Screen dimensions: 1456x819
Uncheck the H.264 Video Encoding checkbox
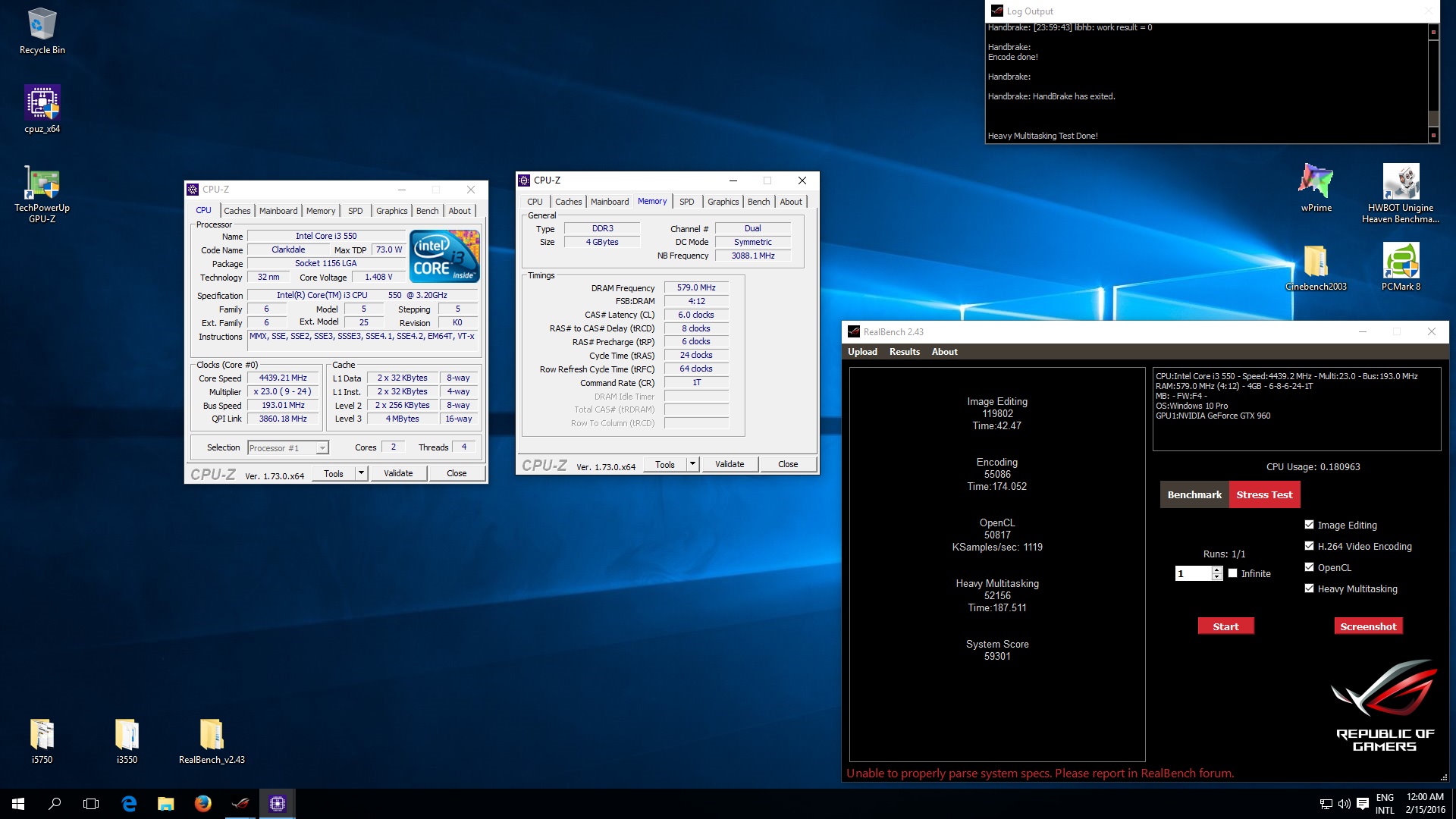[x=1309, y=546]
